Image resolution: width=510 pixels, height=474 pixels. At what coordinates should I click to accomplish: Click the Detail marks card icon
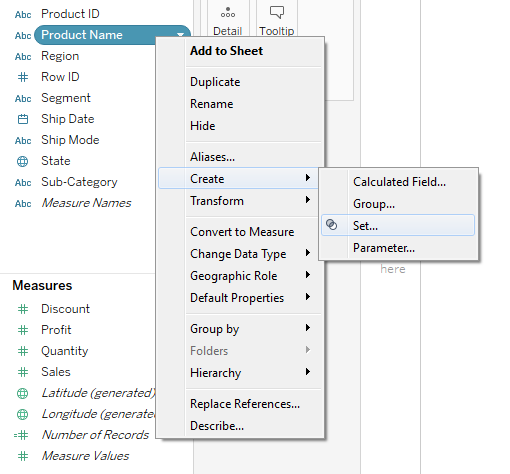tap(228, 13)
